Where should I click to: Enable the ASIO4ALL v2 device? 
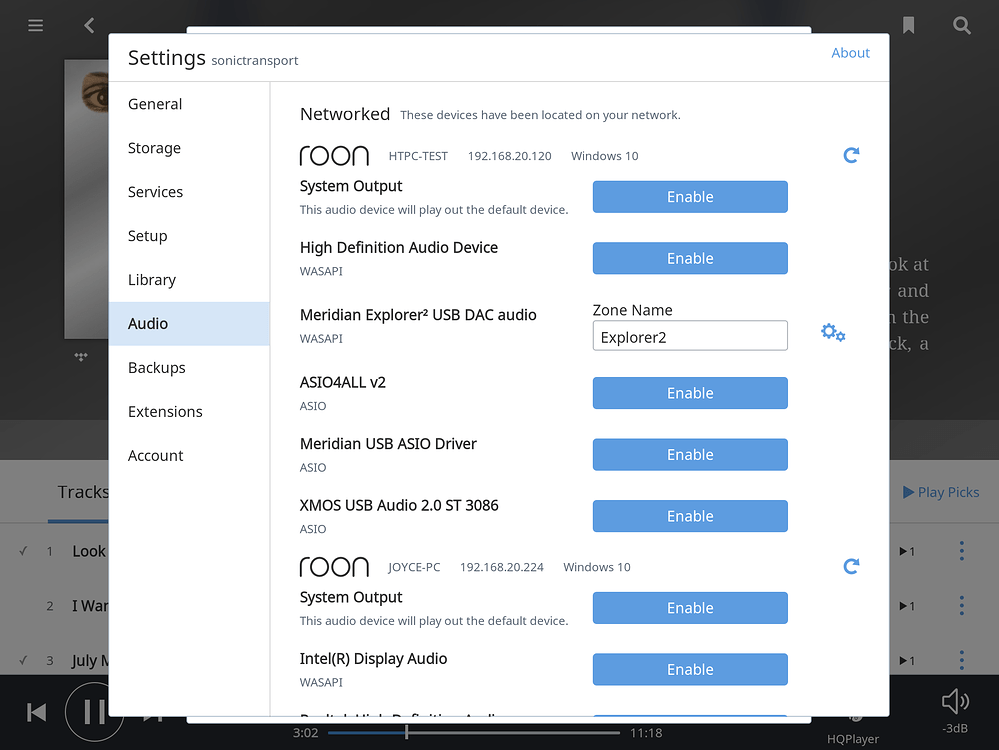click(690, 393)
